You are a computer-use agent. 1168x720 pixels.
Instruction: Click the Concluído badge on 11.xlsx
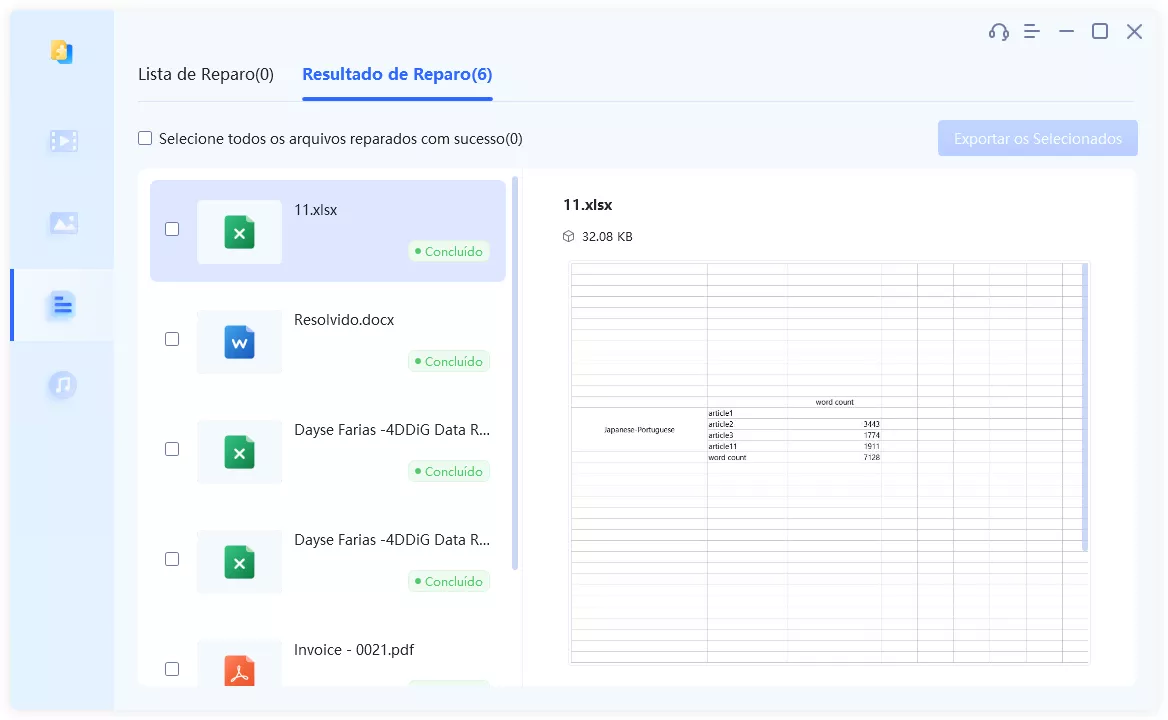pyautogui.click(x=449, y=251)
